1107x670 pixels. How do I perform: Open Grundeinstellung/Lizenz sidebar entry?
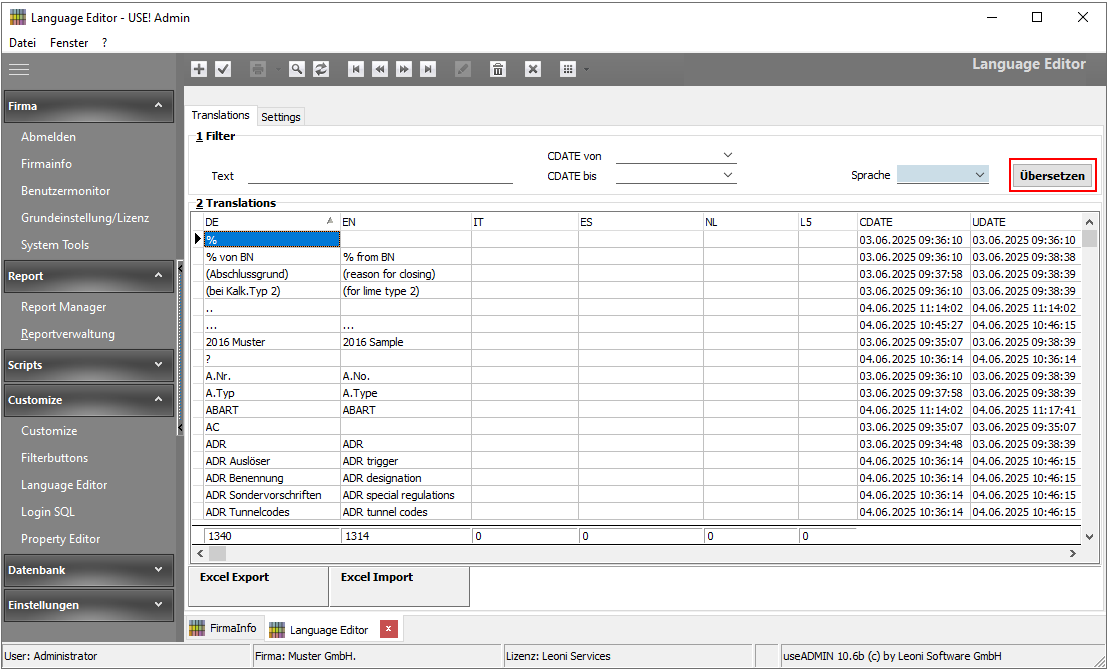[85, 218]
